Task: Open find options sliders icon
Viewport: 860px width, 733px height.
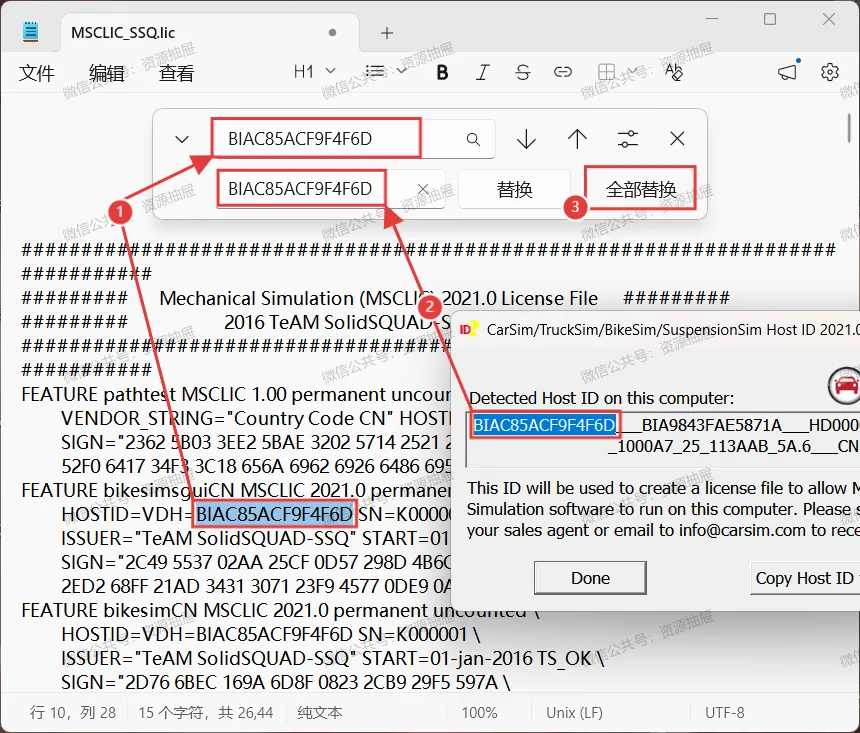Action: 627,139
